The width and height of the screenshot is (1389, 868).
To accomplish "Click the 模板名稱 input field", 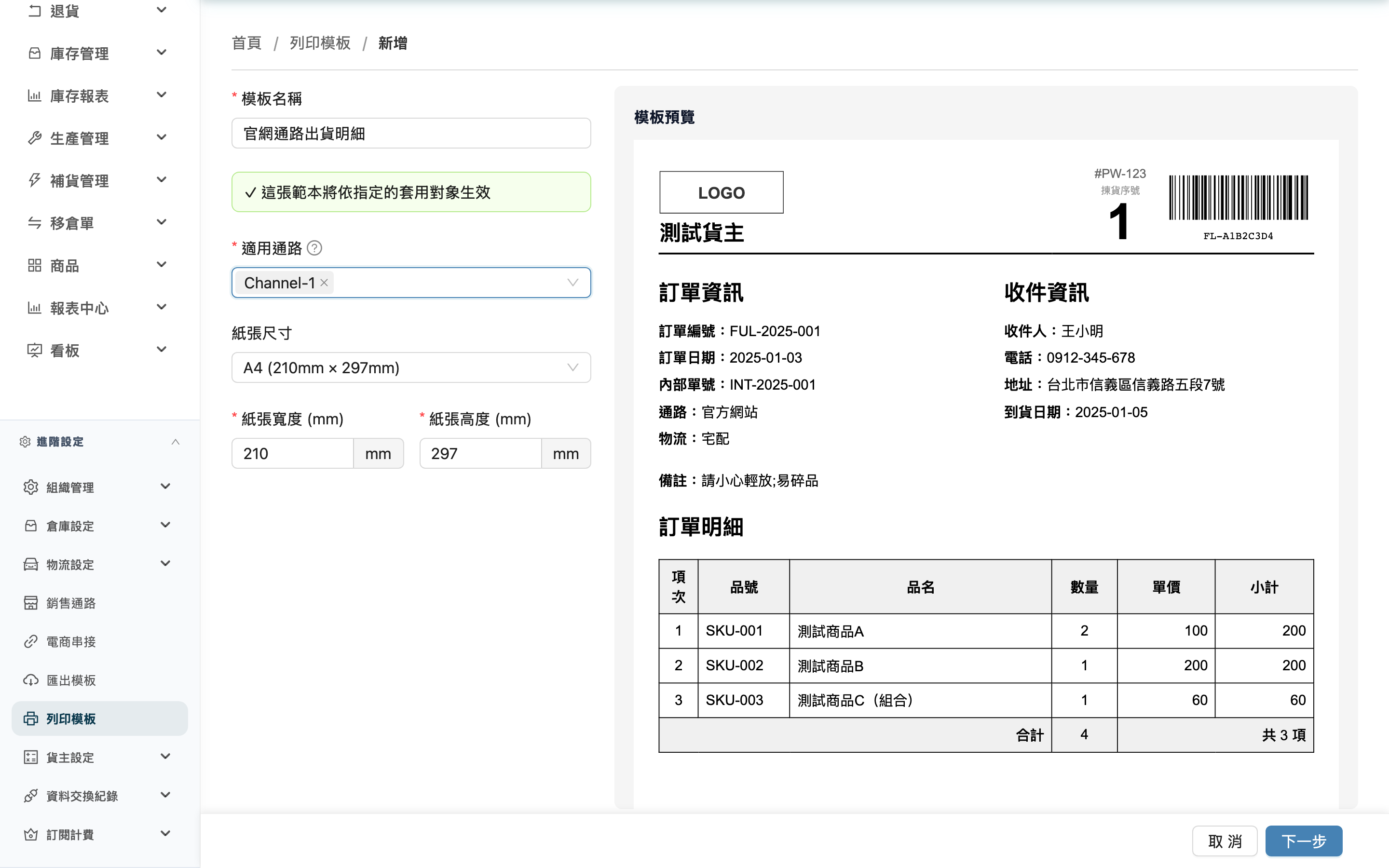I will 411,133.
